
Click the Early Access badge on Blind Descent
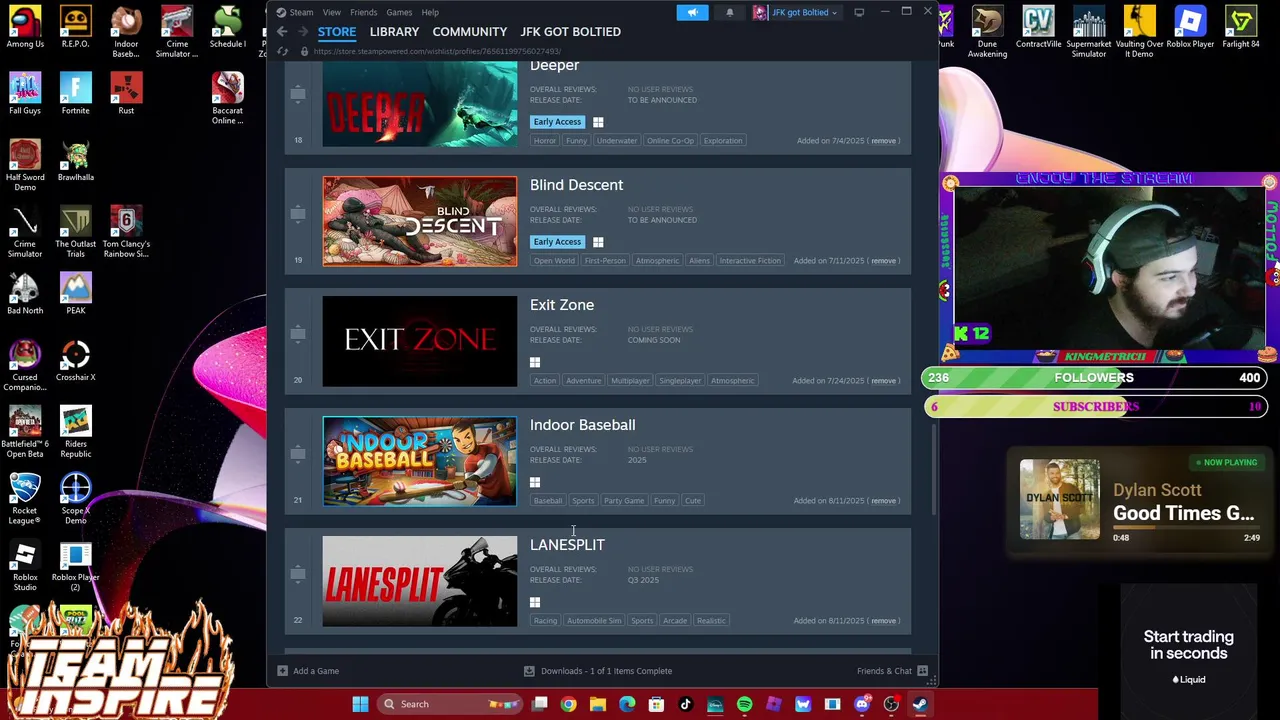click(x=557, y=242)
